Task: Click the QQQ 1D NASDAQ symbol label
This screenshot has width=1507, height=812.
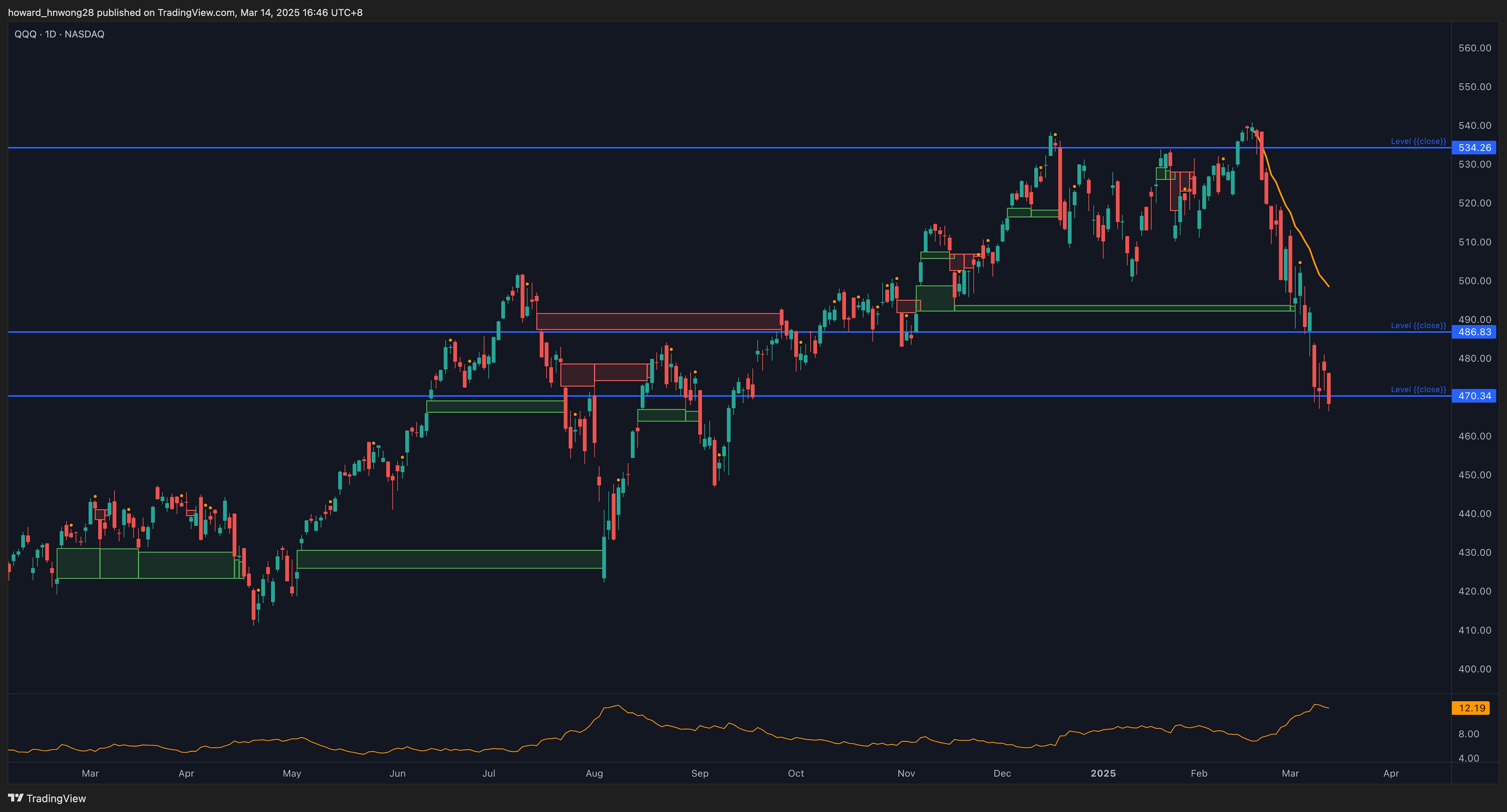Action: pyautogui.click(x=59, y=34)
